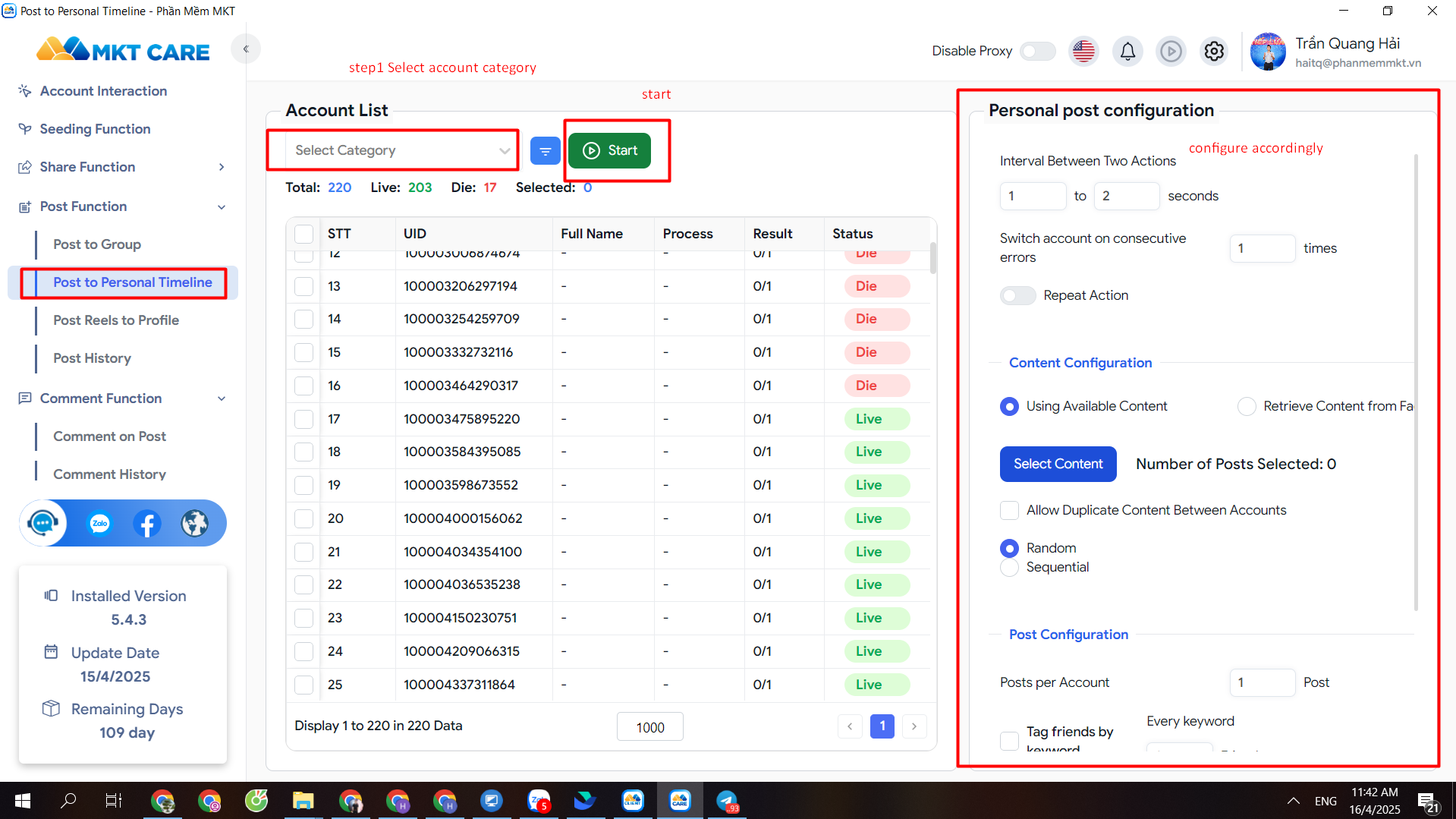Show hidden system tray icons
The image size is (1456, 819).
(x=1294, y=801)
